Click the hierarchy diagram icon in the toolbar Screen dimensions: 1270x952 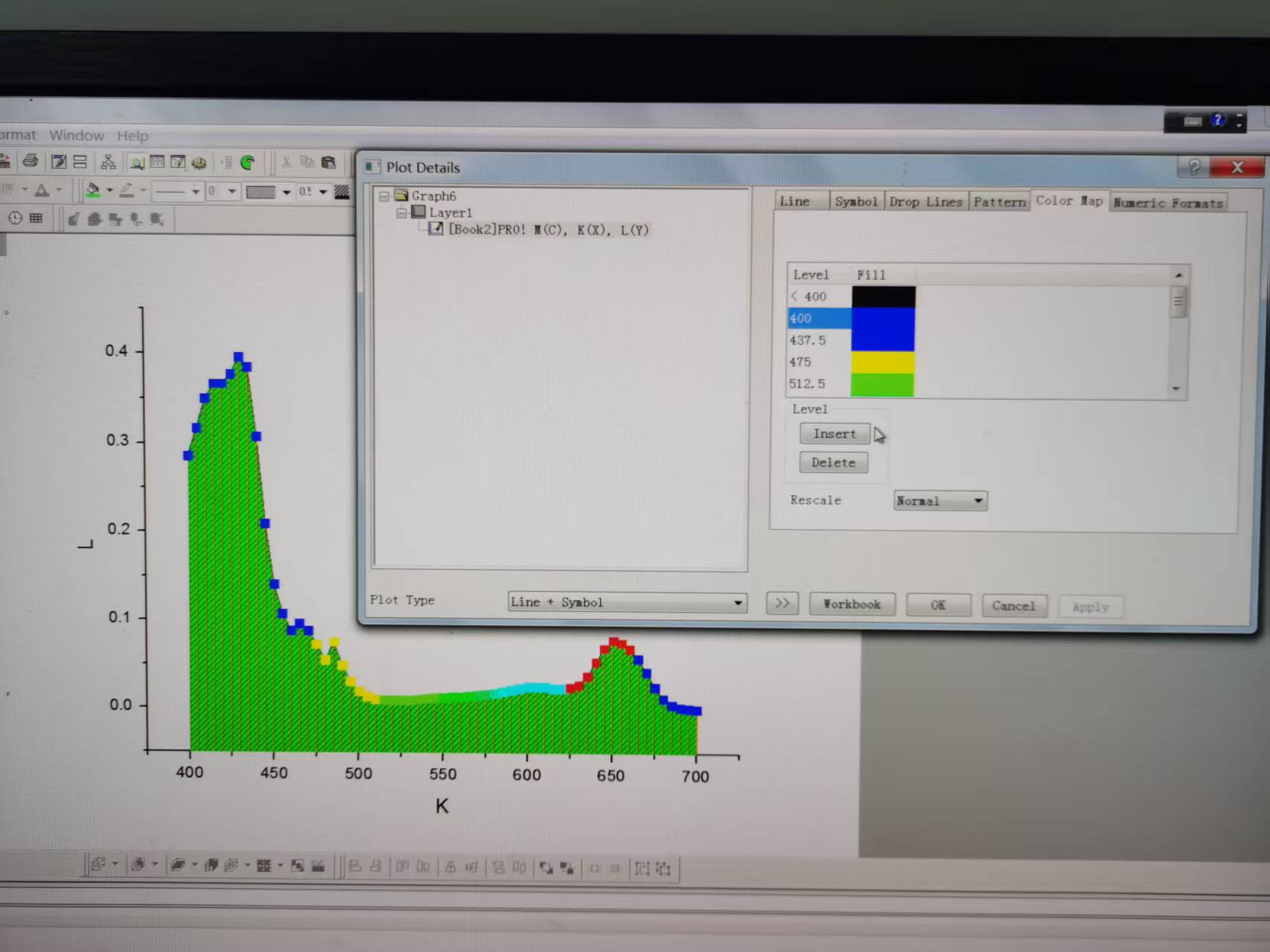108,162
